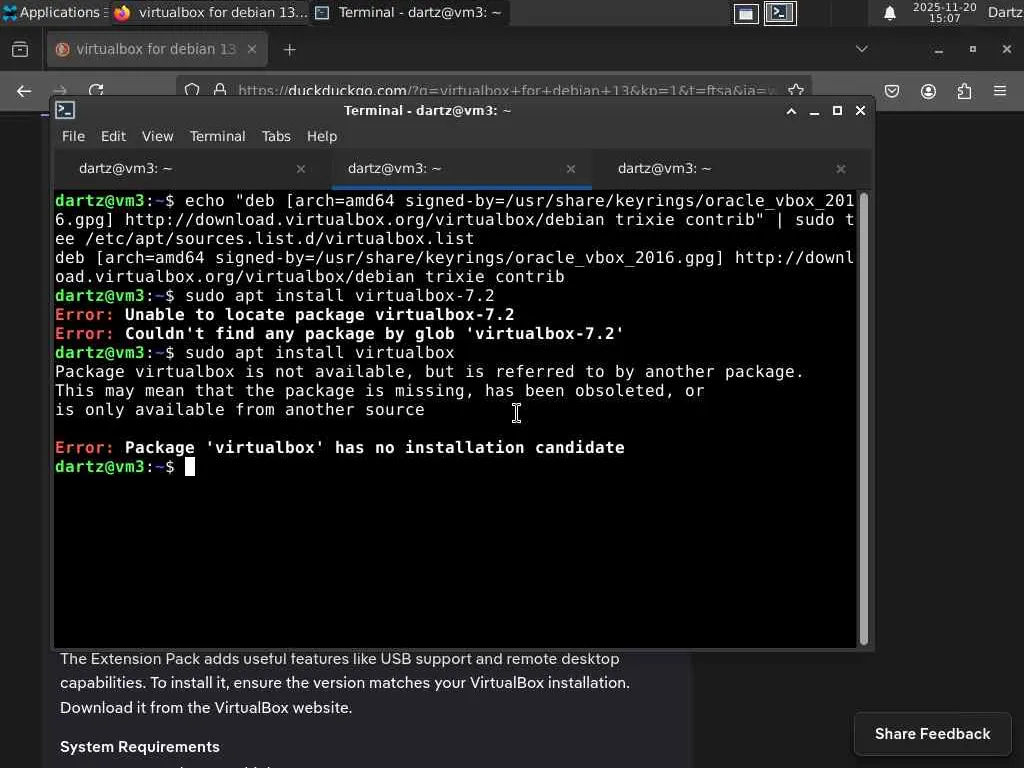The width and height of the screenshot is (1024, 768).
Task: Open the terminal Tabs menu
Action: (x=276, y=136)
